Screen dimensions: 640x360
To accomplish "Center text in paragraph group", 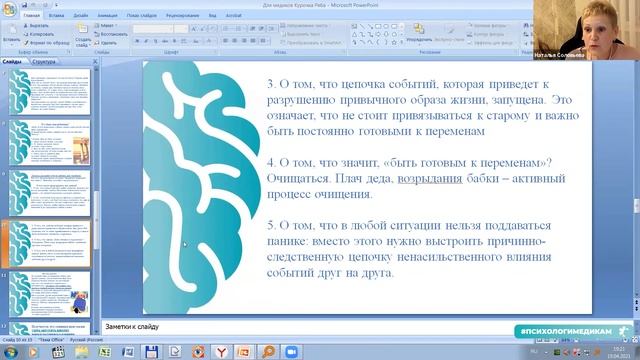I will (235, 41).
